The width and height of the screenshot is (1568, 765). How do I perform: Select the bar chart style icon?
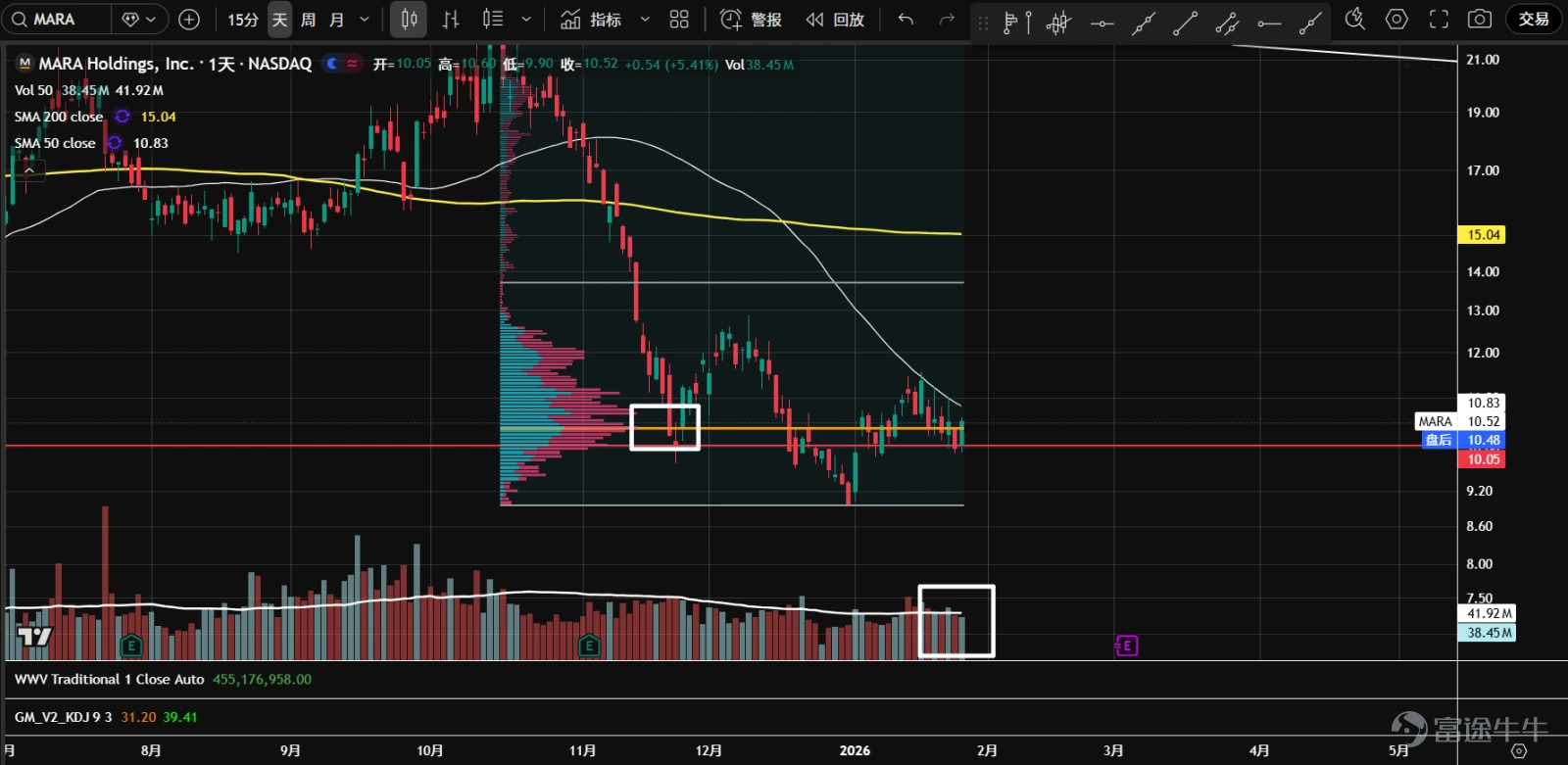pyautogui.click(x=451, y=20)
